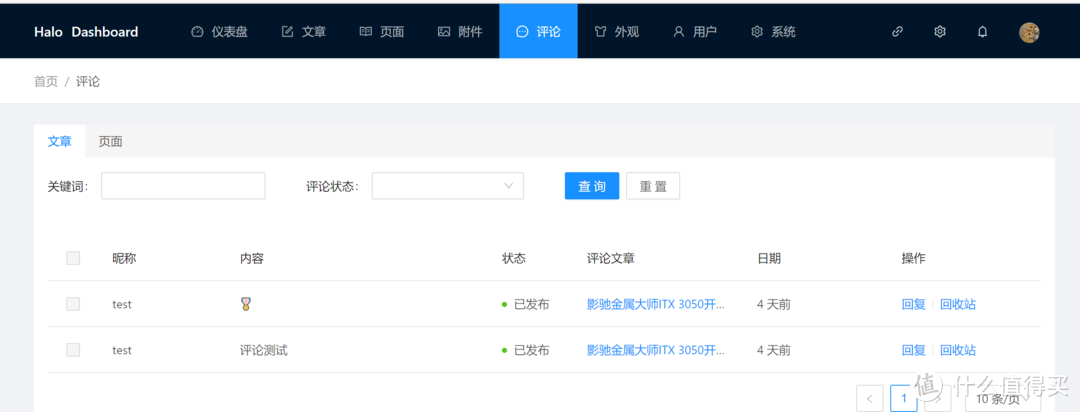The image size is (1080, 412).
Task: Click the Halo Dashboard logo text
Action: pos(86,32)
